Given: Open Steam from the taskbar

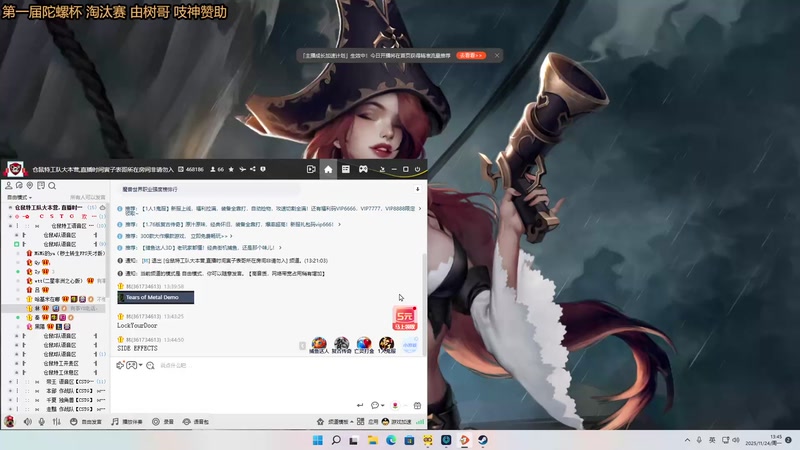Looking at the screenshot, I should [483, 440].
